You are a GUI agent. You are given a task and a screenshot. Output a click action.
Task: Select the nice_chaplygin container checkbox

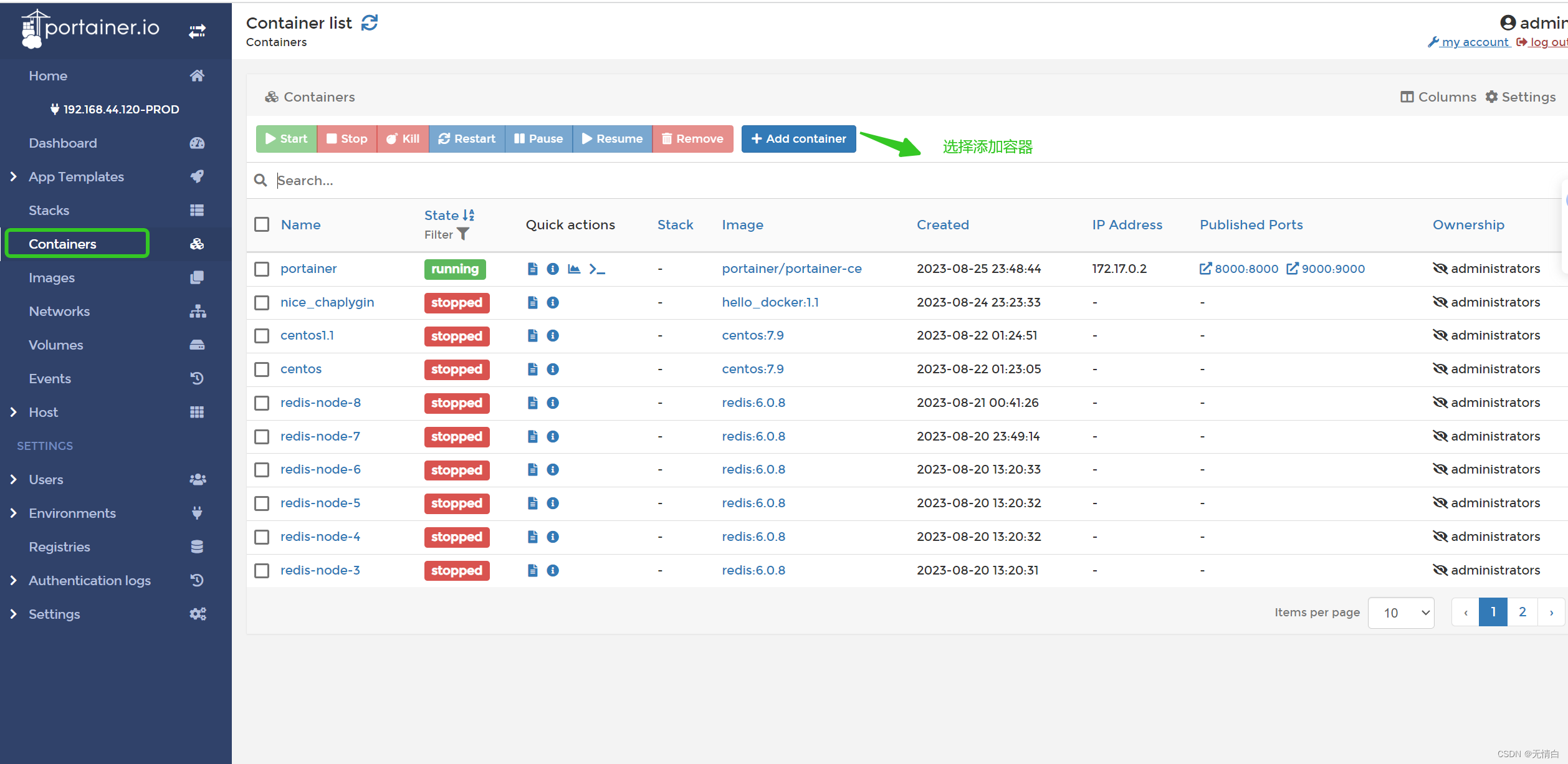[x=262, y=302]
